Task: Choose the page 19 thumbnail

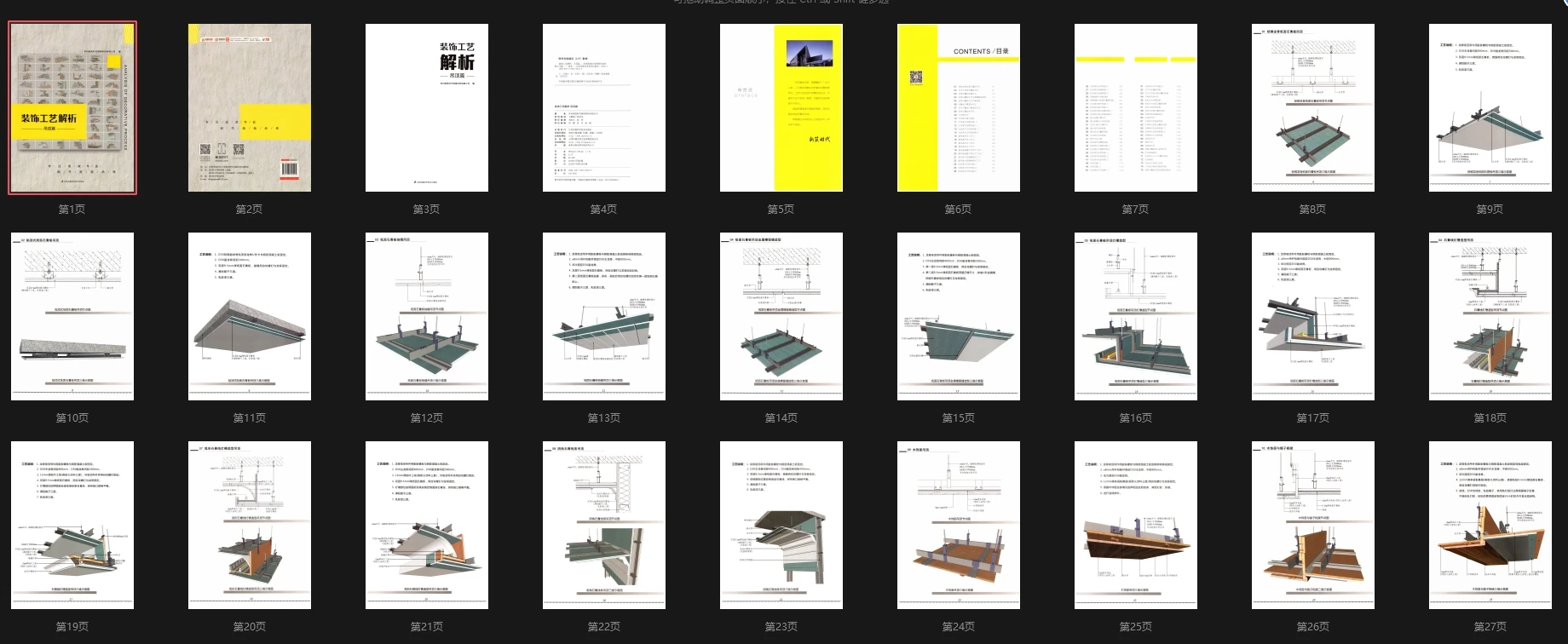Action: pyautogui.click(x=72, y=525)
